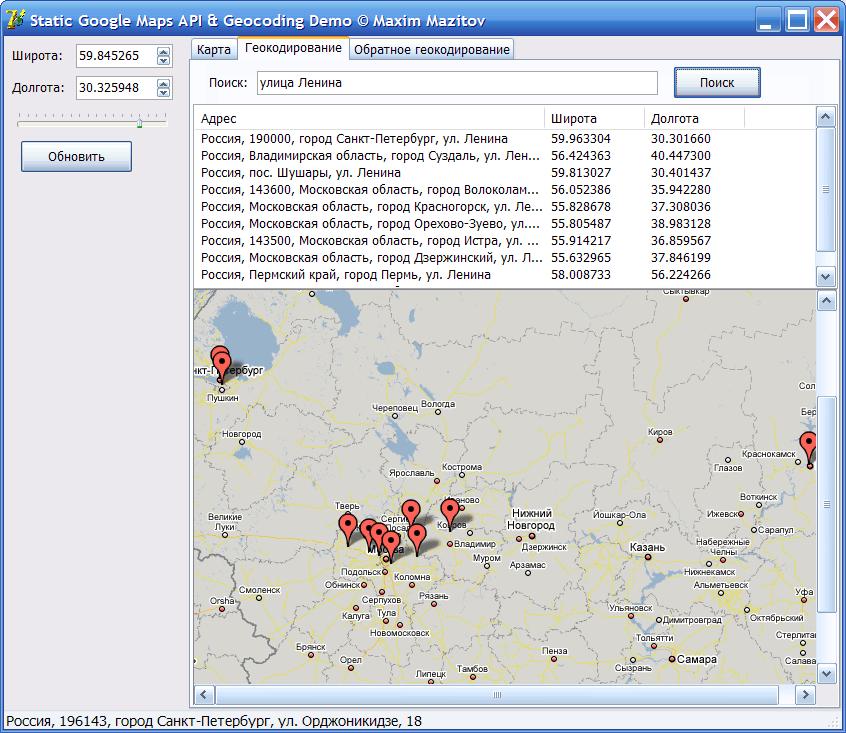Select the Орехово-Зуево address row
This screenshot has width=846, height=733.
tap(504, 223)
